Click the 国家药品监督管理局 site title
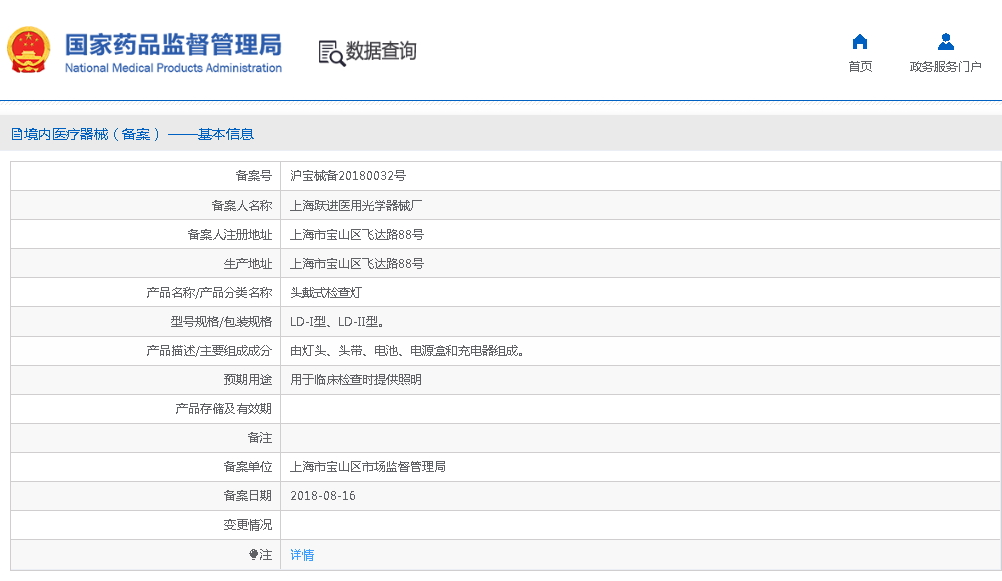Screen dimensions: 1002x581 (x=173, y=45)
